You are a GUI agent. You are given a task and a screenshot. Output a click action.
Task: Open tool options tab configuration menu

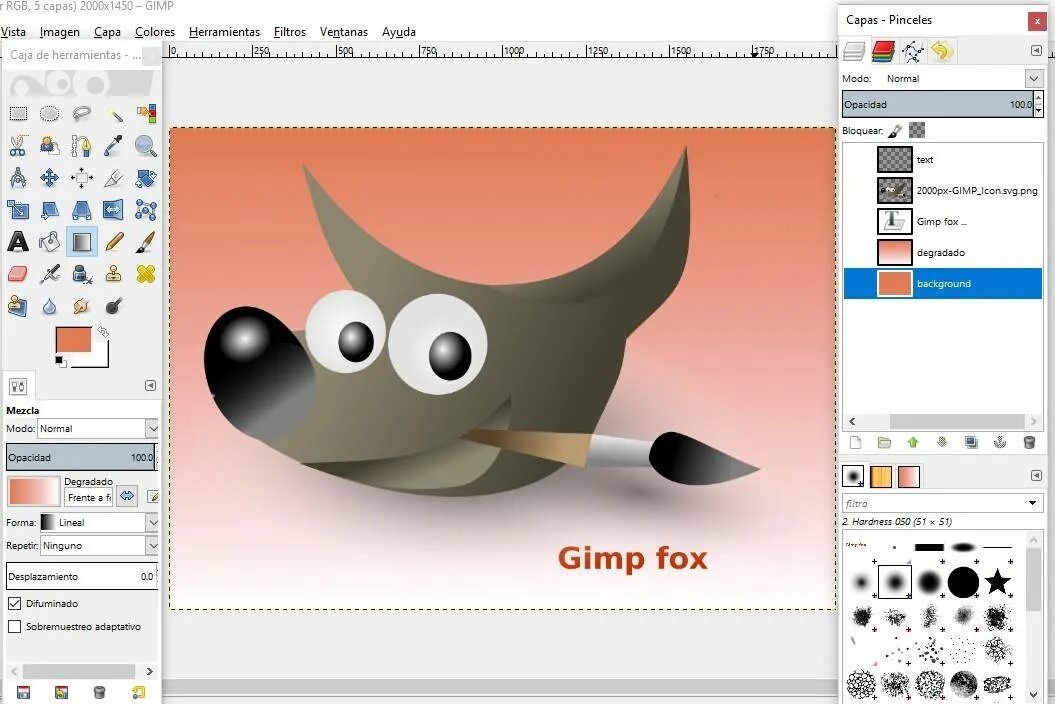[151, 385]
